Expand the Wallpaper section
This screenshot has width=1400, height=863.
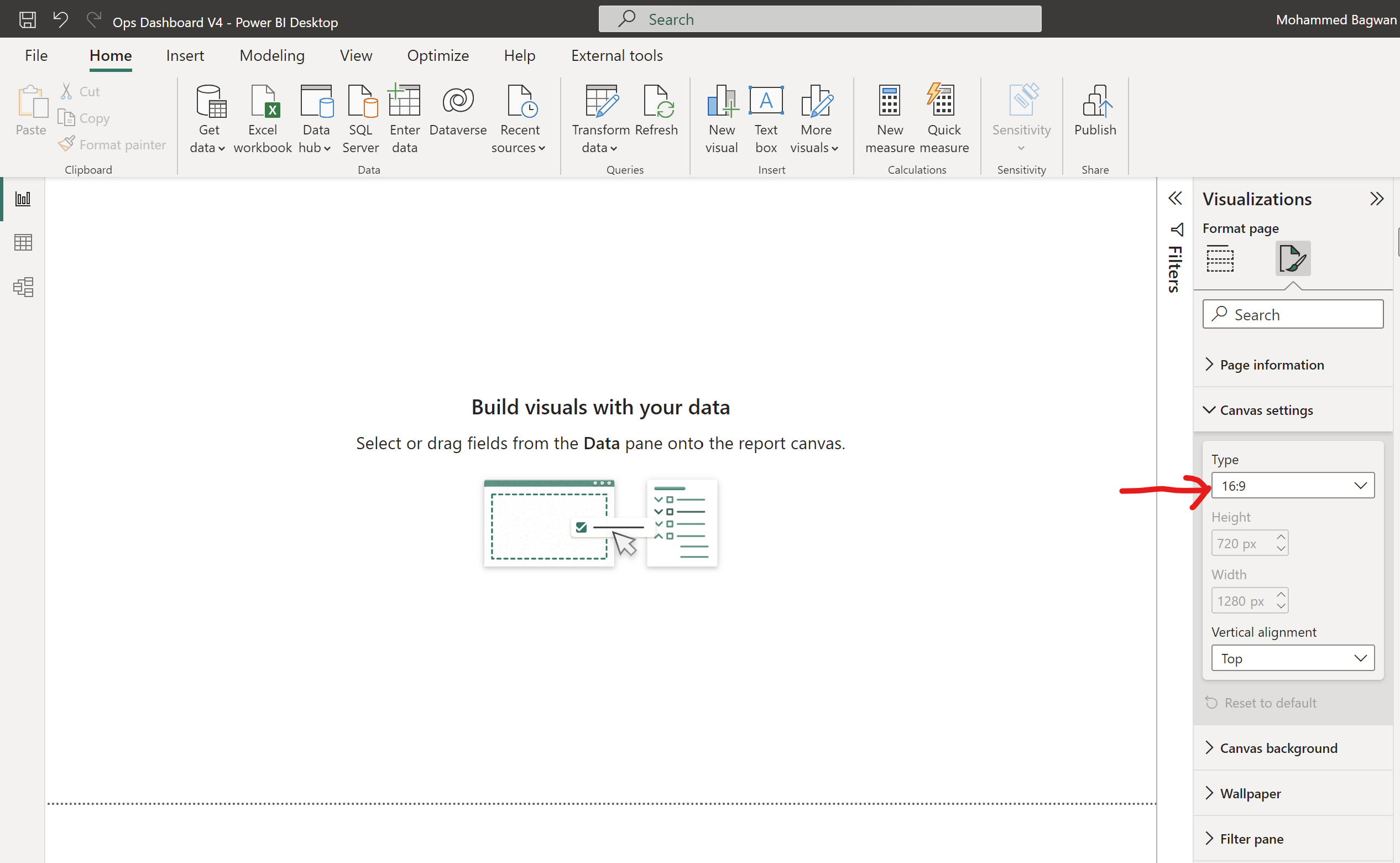1250,793
